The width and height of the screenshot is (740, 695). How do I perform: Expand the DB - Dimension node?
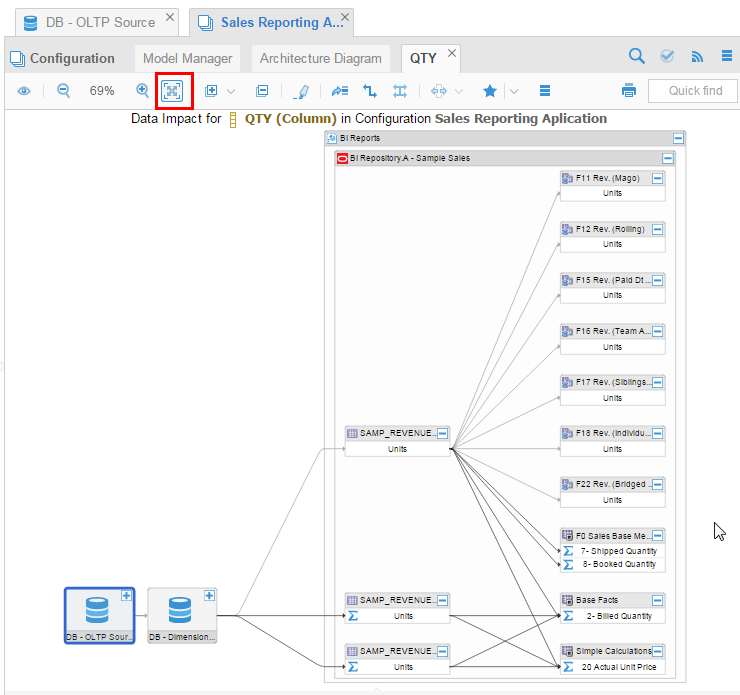point(210,595)
